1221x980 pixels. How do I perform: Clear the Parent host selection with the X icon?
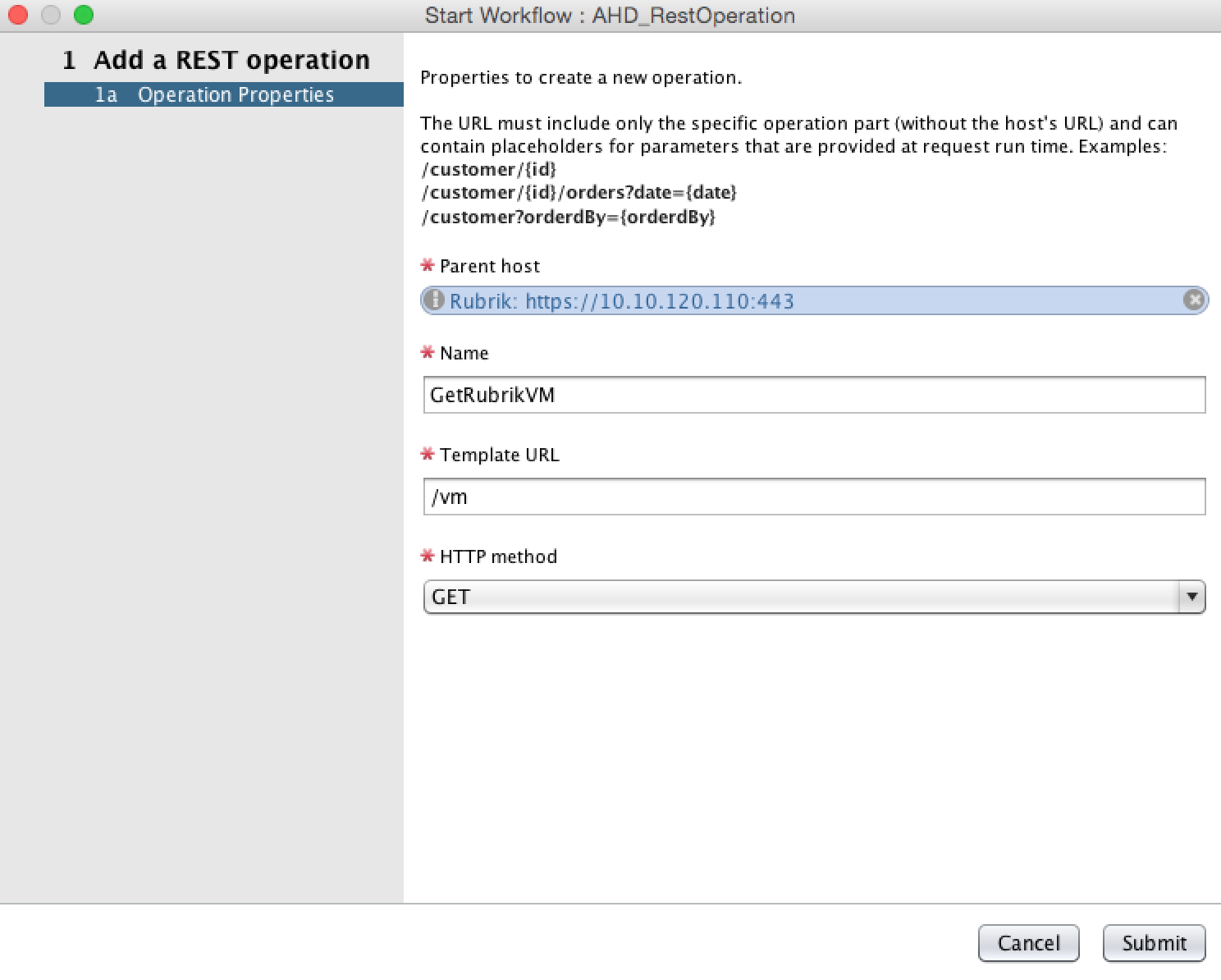click(1194, 300)
